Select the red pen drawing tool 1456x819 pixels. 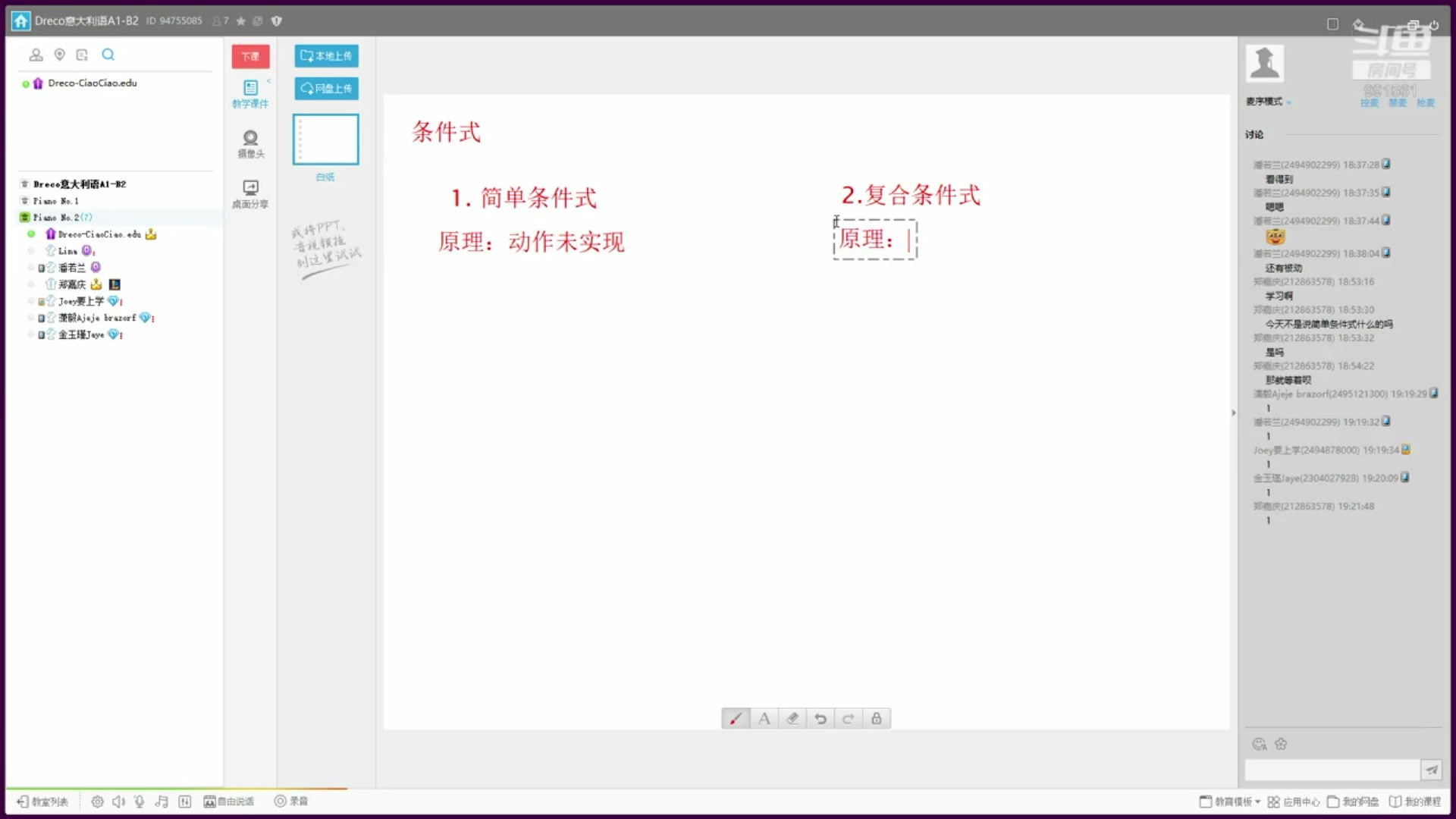736,718
